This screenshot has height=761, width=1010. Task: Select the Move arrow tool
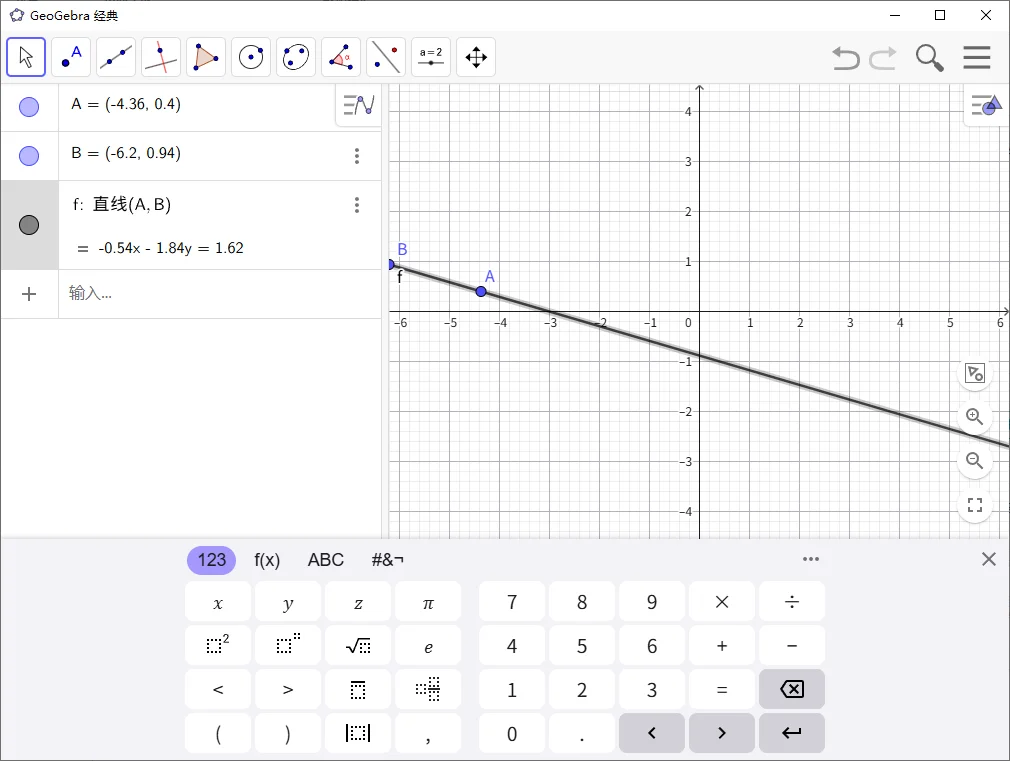coord(26,57)
